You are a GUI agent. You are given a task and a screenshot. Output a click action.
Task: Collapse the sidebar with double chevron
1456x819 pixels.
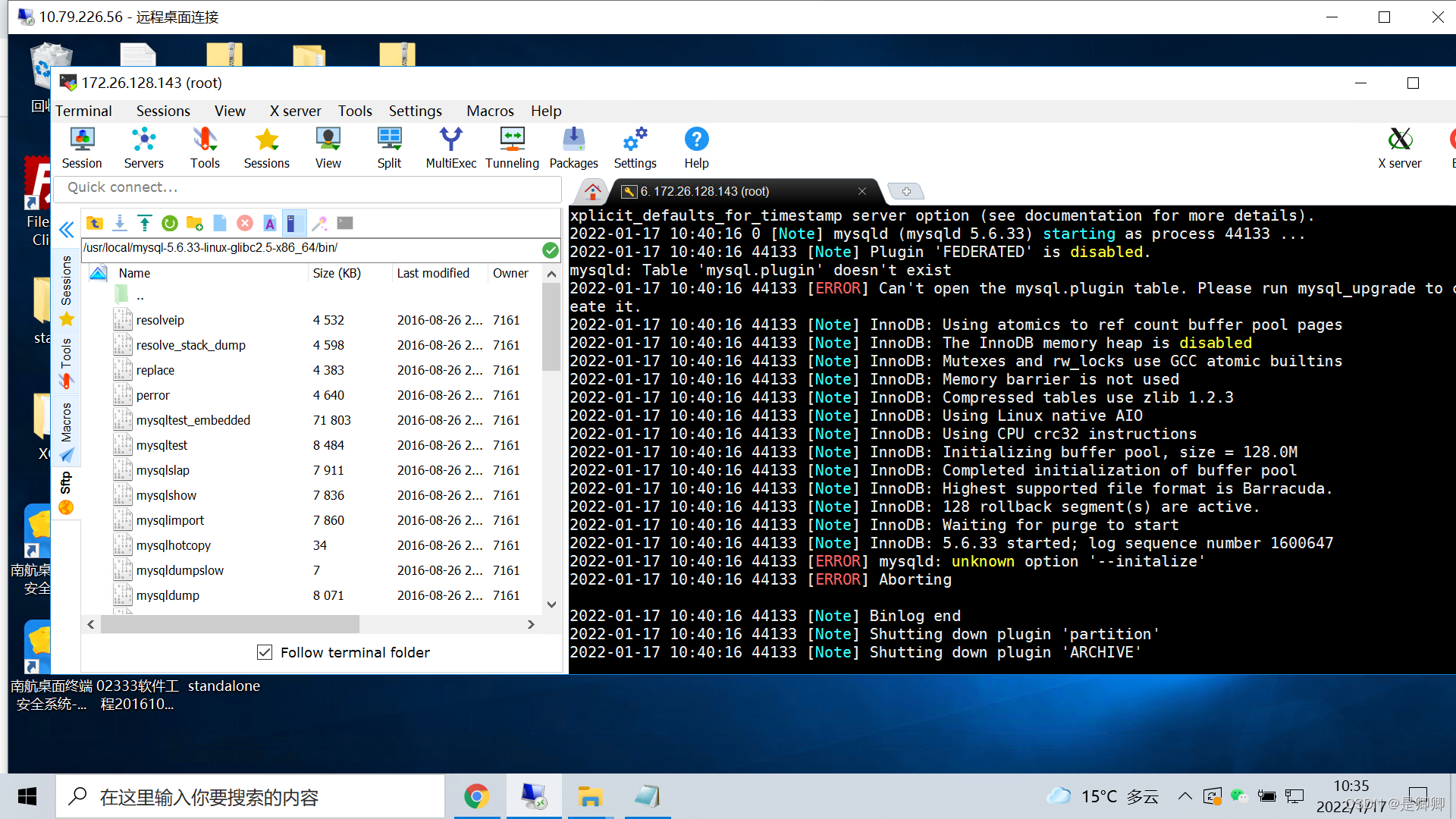tap(67, 229)
